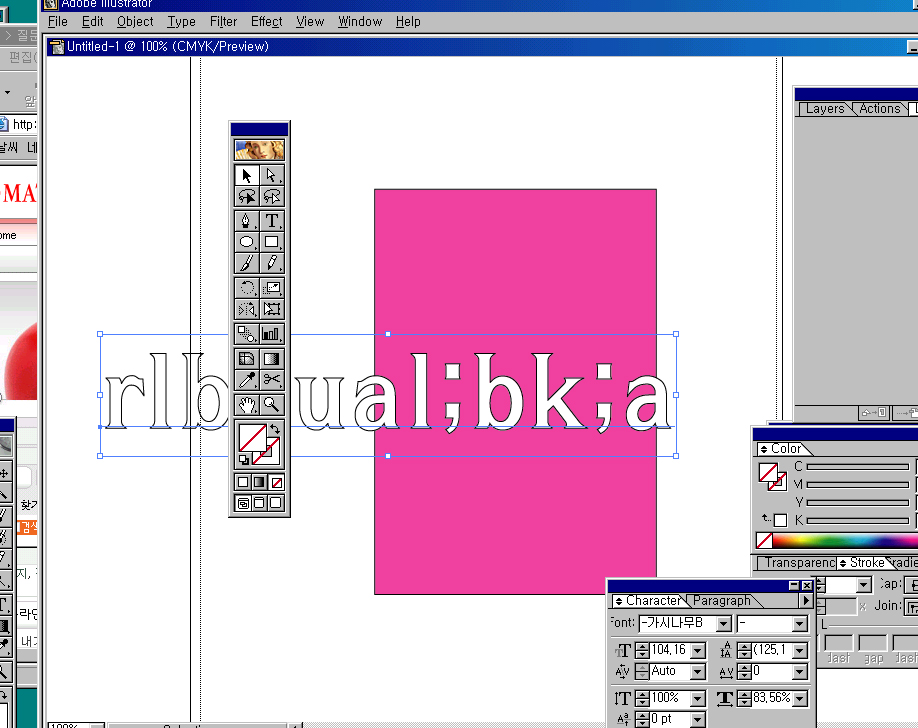Select the Hand tool
Image resolution: width=918 pixels, height=728 pixels.
tap(247, 404)
